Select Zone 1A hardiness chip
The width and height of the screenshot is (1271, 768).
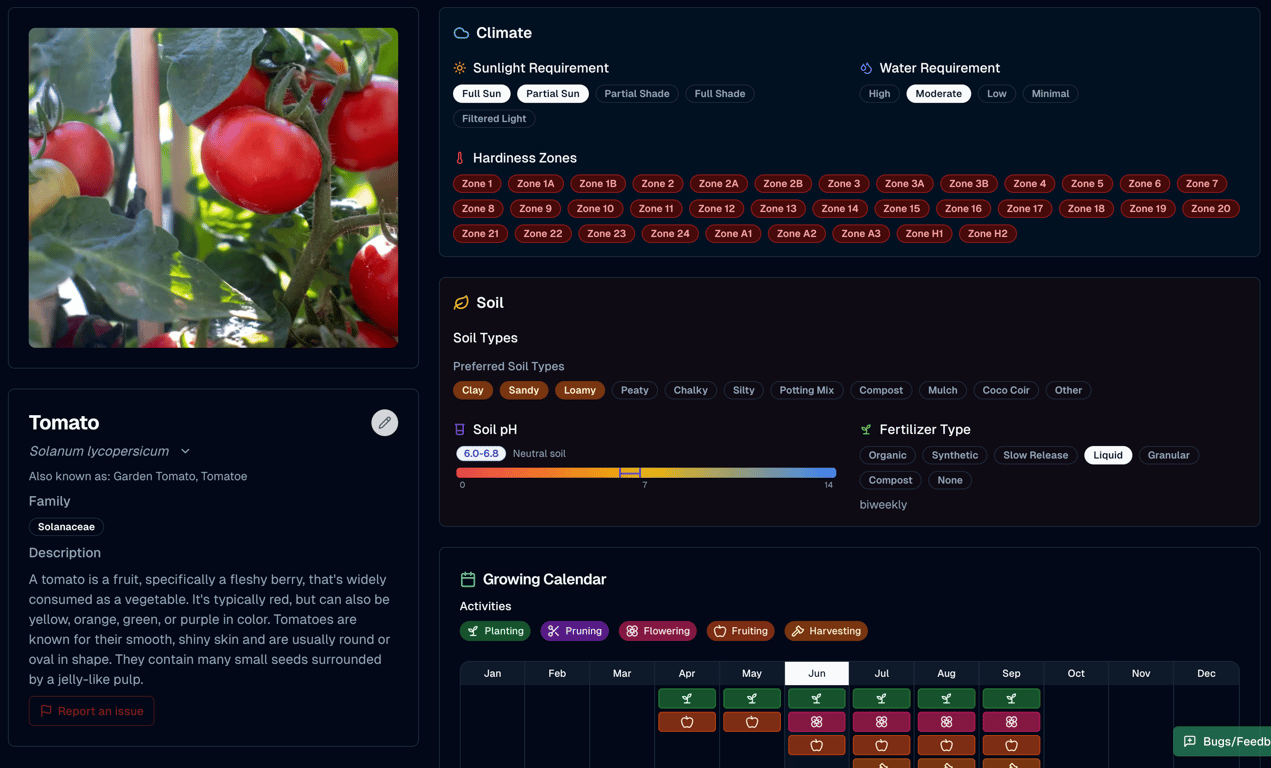tap(536, 184)
